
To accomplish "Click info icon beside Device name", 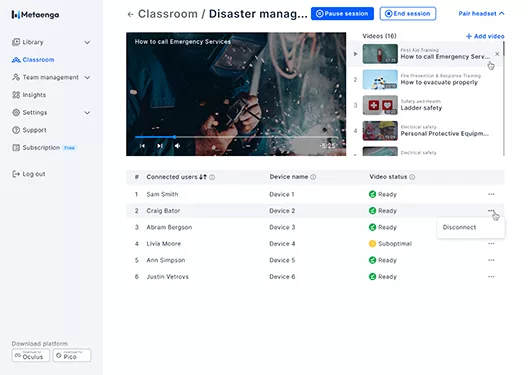I will coord(313,177).
